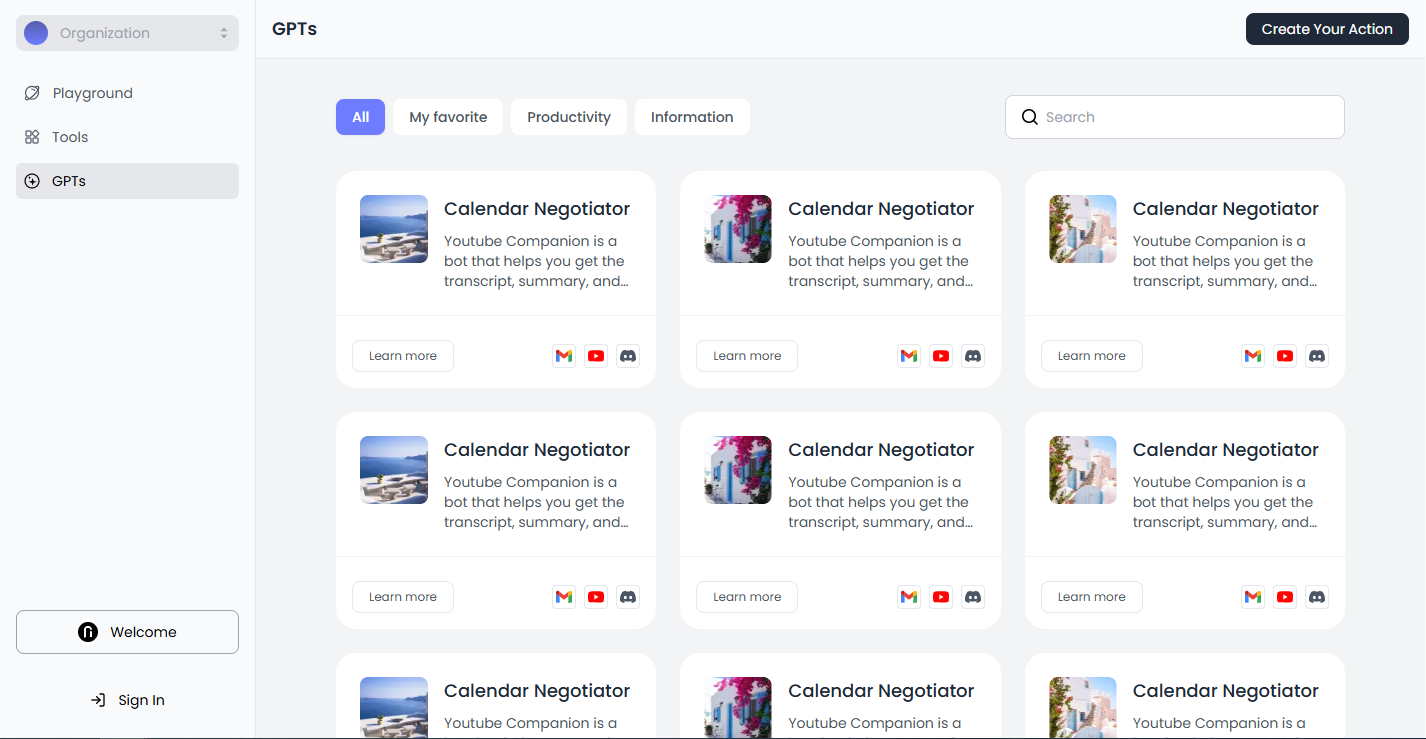
Task: Open the second-row pink flowers thumbnail
Action: [738, 470]
